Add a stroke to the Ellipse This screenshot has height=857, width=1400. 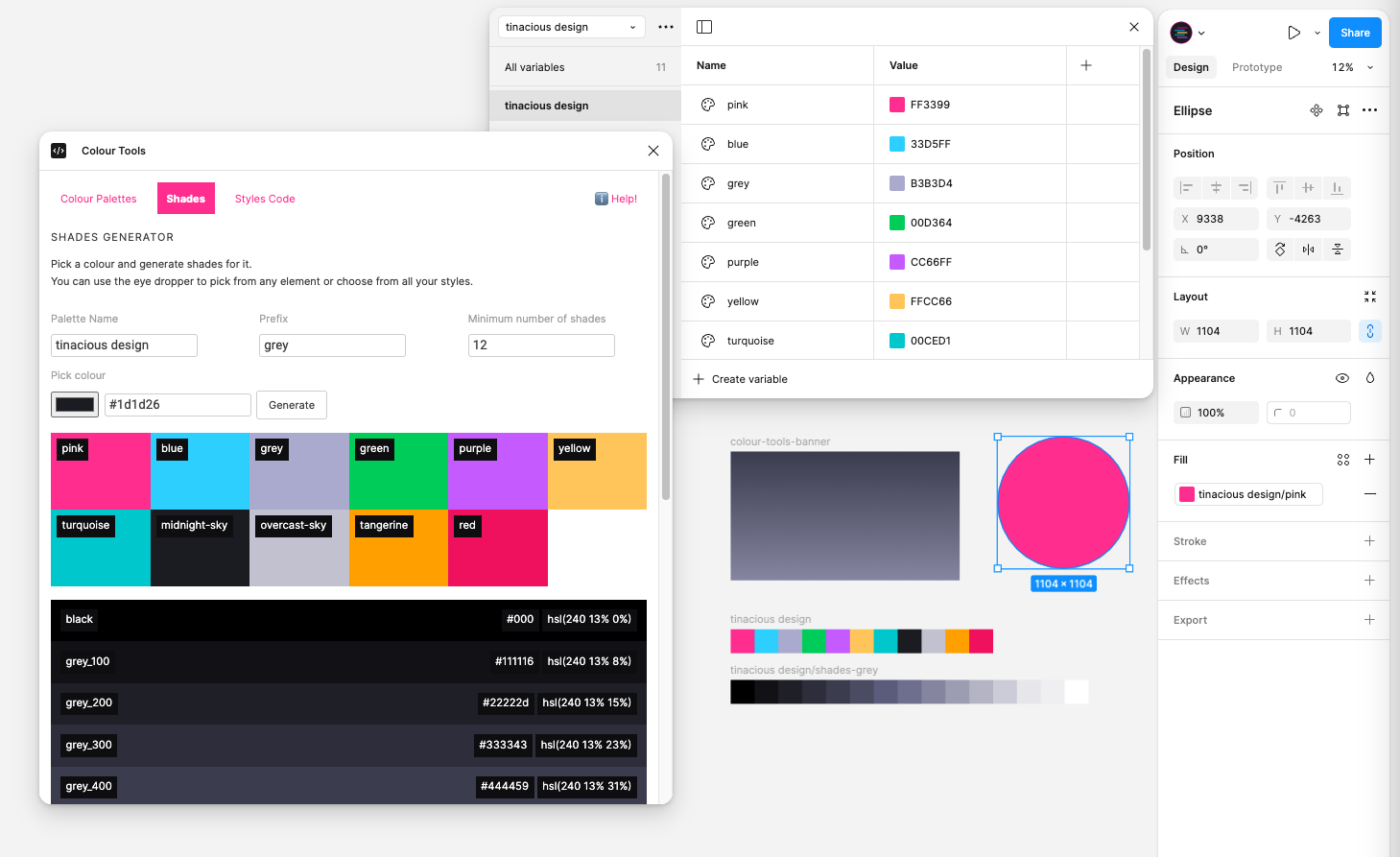tap(1370, 541)
